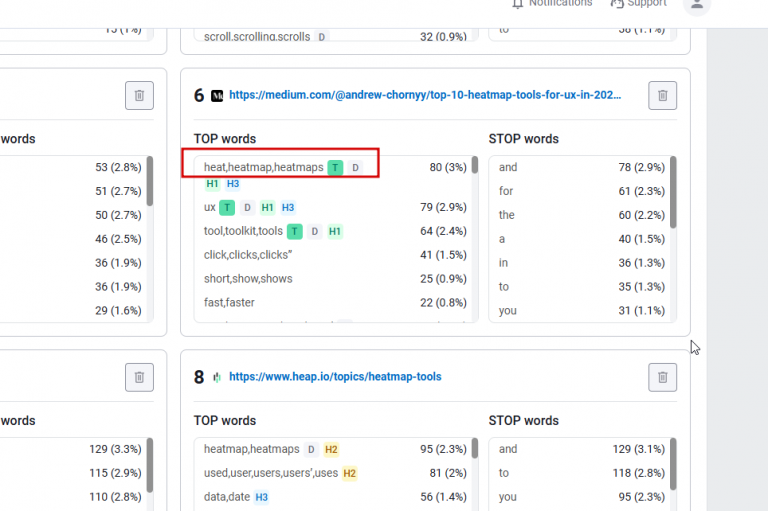Click the H1 badge beside tool,toolkit,tools
768x511 pixels.
tap(335, 231)
